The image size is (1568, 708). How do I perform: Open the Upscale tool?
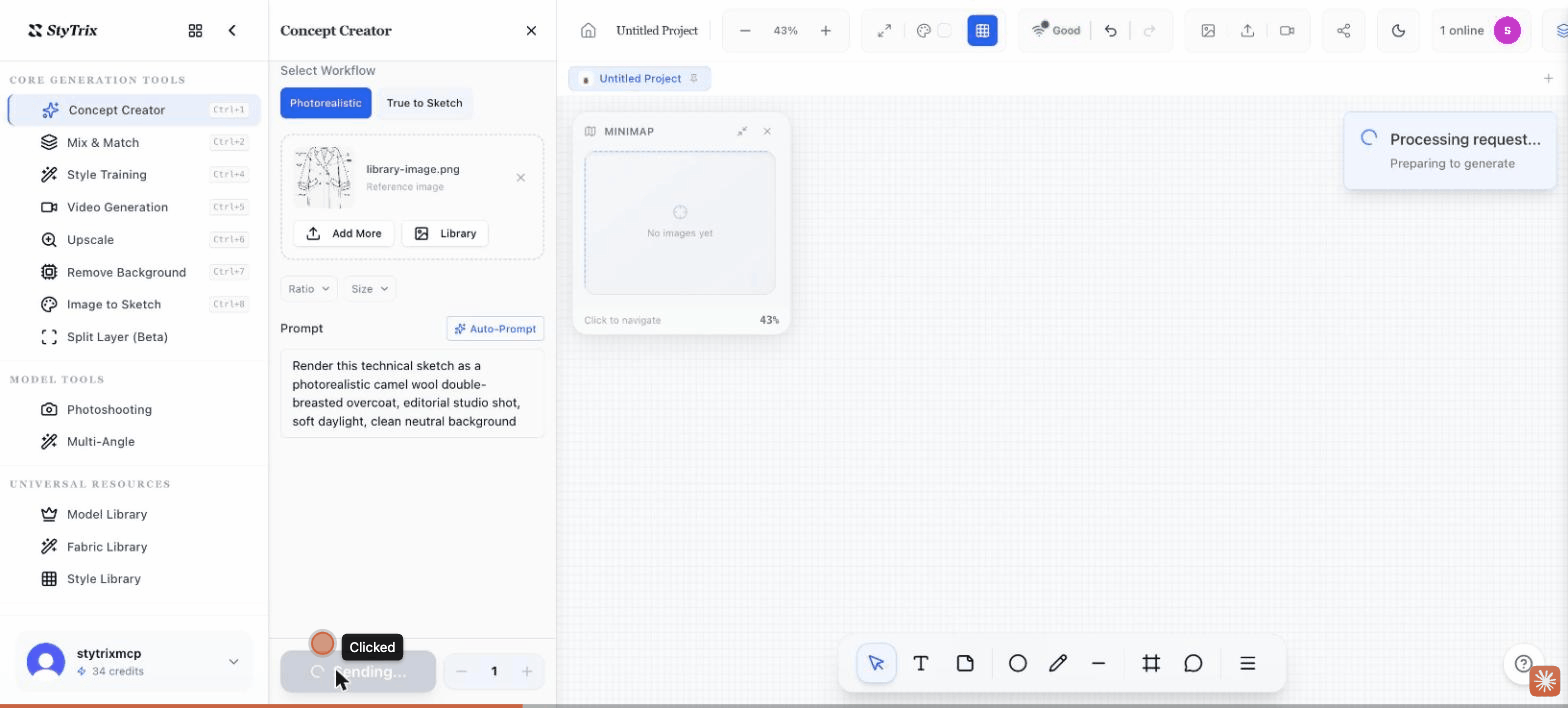[134, 239]
